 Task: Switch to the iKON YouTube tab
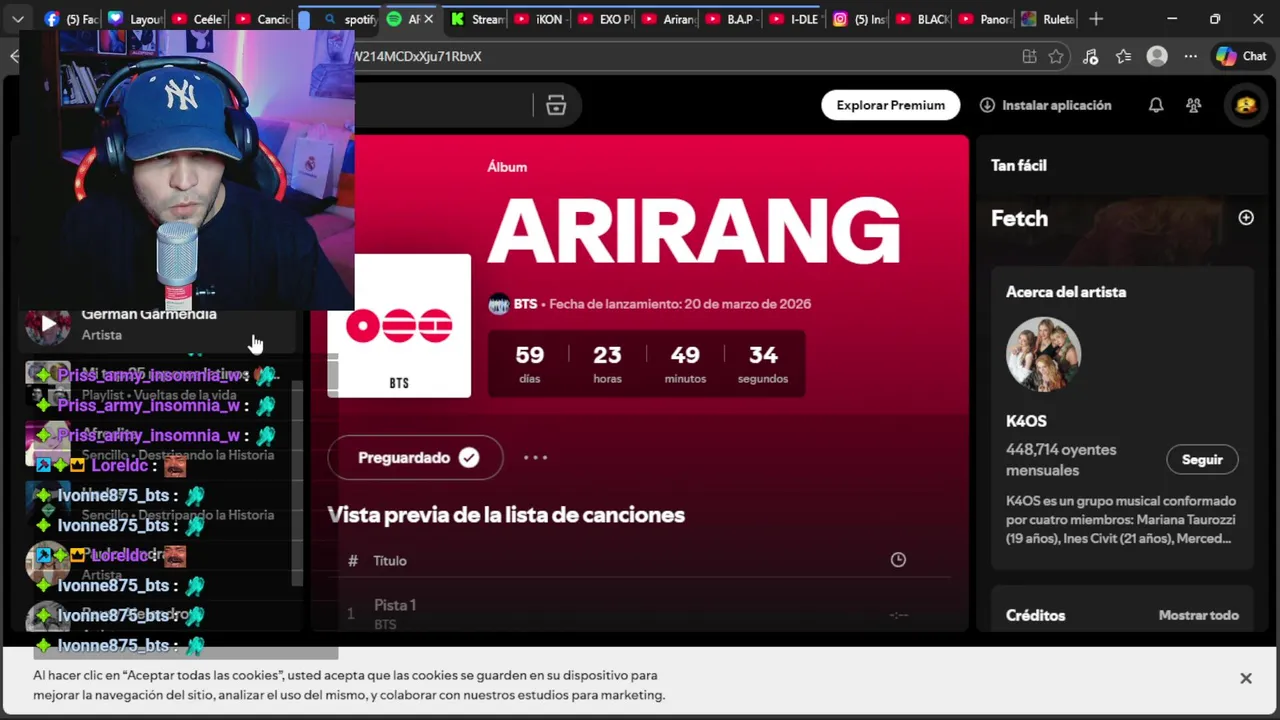tap(540, 19)
